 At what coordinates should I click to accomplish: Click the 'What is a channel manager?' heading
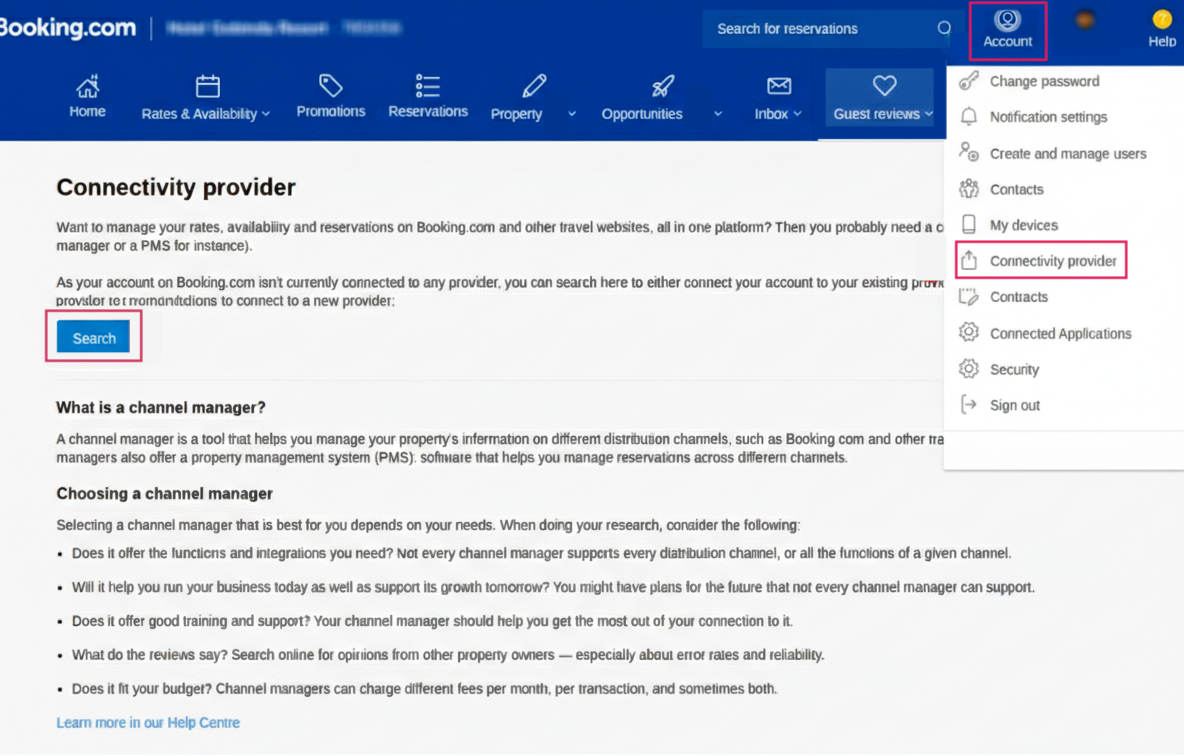coord(161,408)
